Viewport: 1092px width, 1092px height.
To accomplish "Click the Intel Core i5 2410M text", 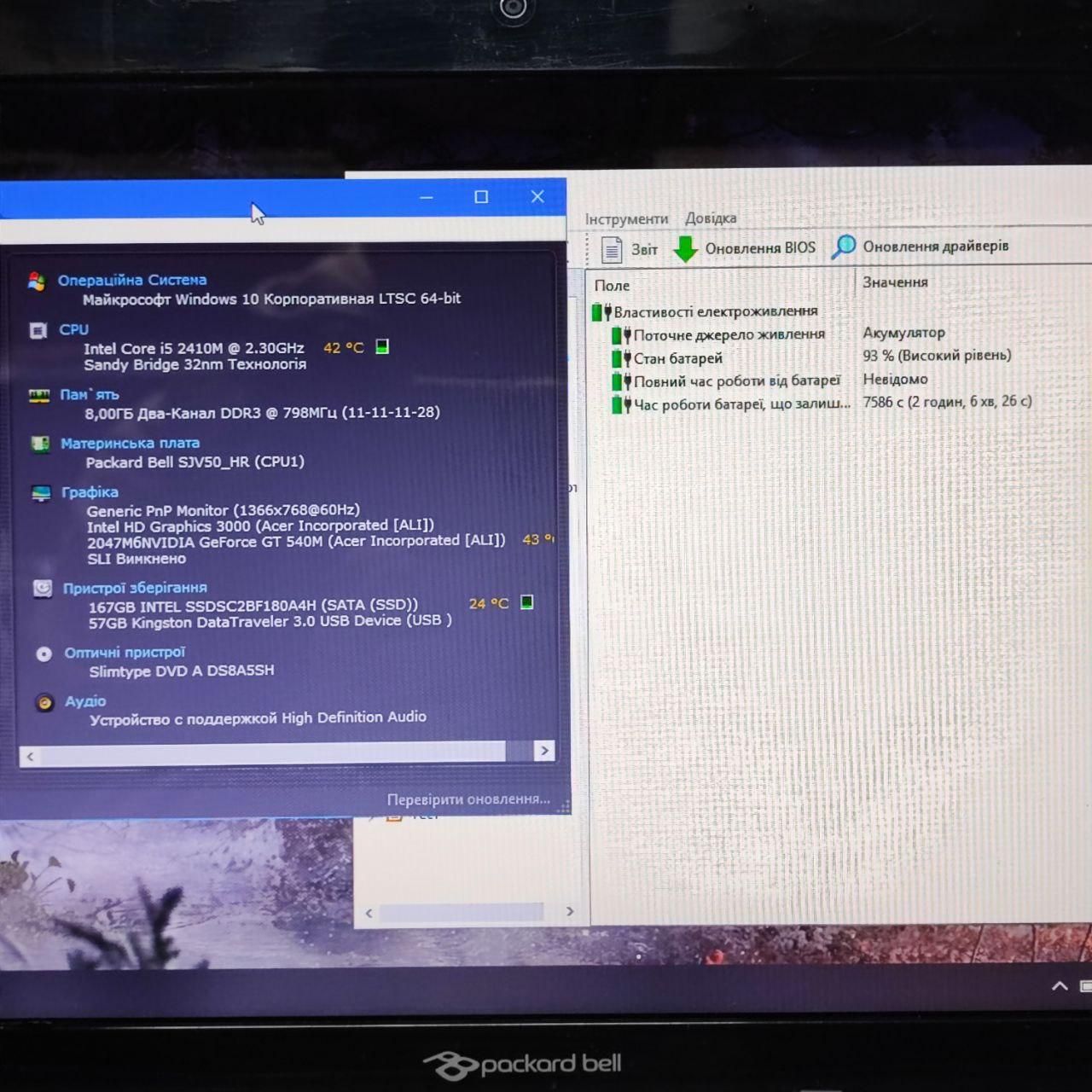I will click(194, 348).
